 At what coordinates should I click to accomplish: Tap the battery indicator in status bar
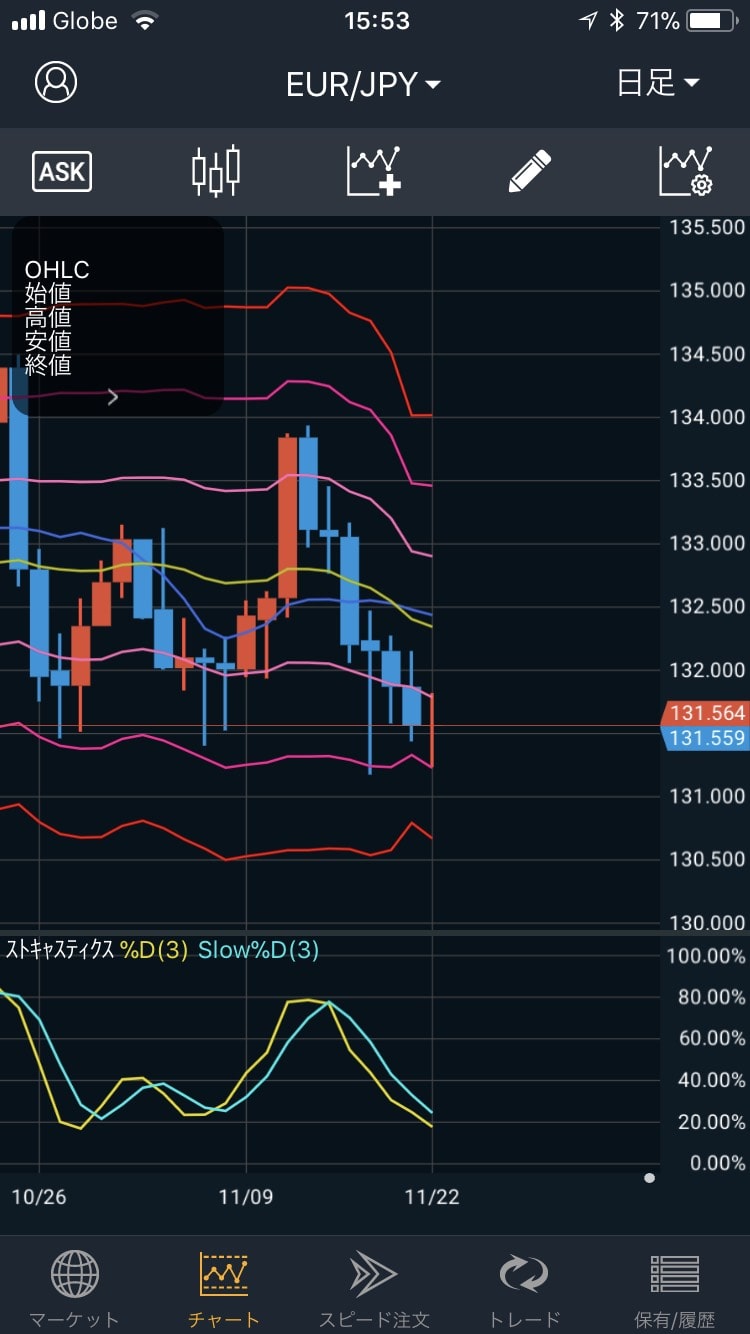[x=712, y=21]
